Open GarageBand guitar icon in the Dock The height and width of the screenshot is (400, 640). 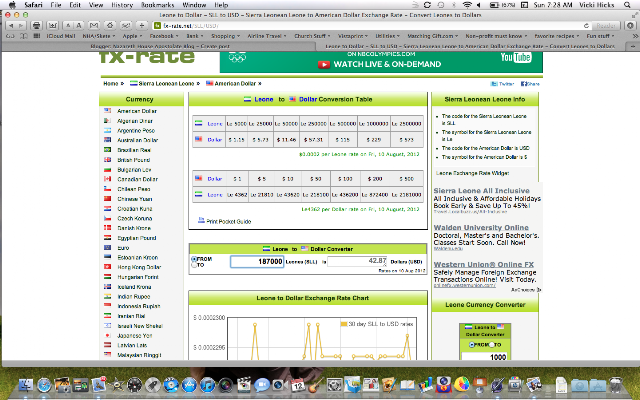click(316, 385)
